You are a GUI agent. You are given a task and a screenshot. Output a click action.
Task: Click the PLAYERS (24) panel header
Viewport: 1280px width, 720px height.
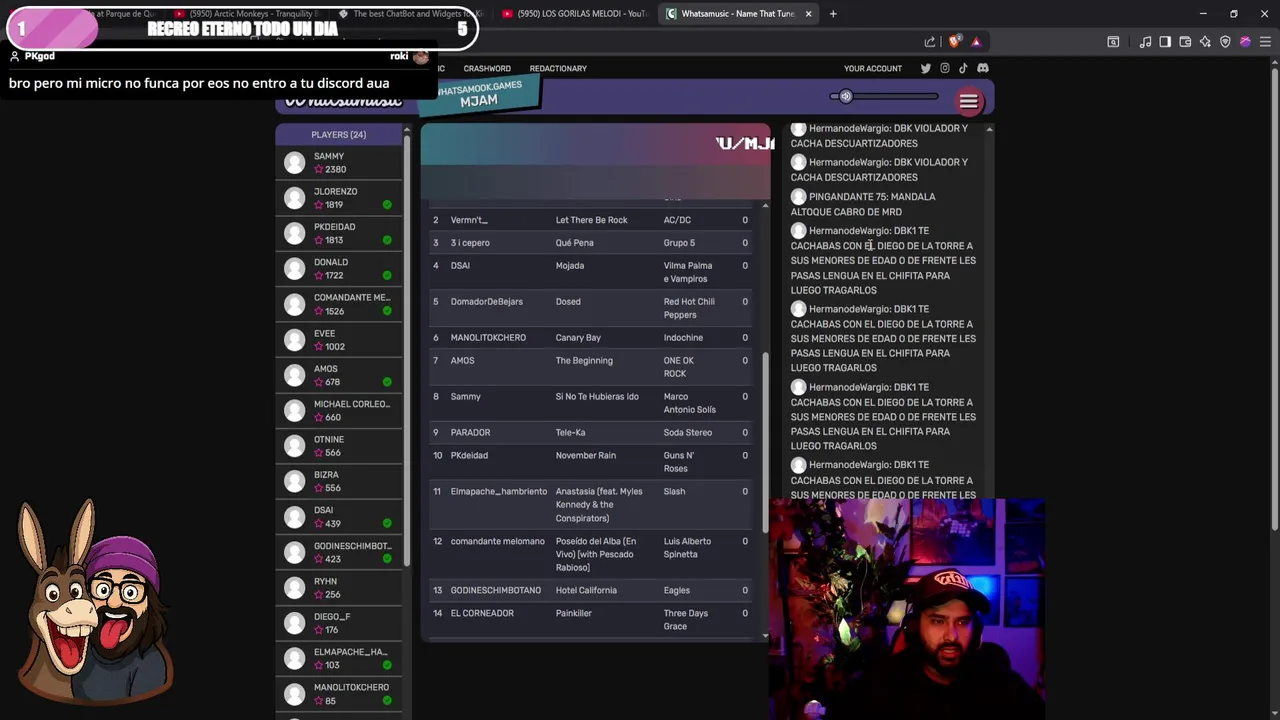pos(338,134)
